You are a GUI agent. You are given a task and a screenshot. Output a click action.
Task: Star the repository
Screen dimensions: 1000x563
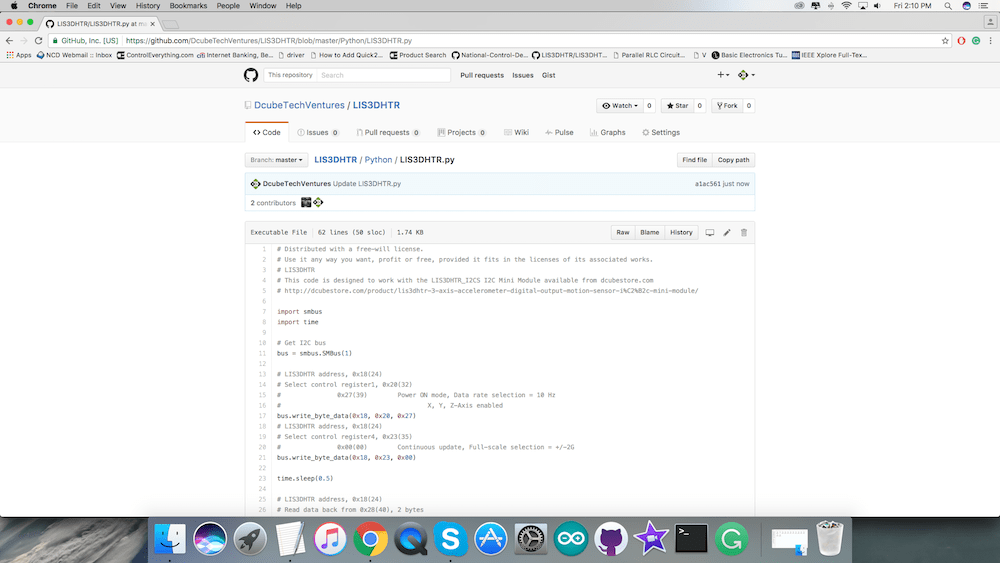(677, 106)
